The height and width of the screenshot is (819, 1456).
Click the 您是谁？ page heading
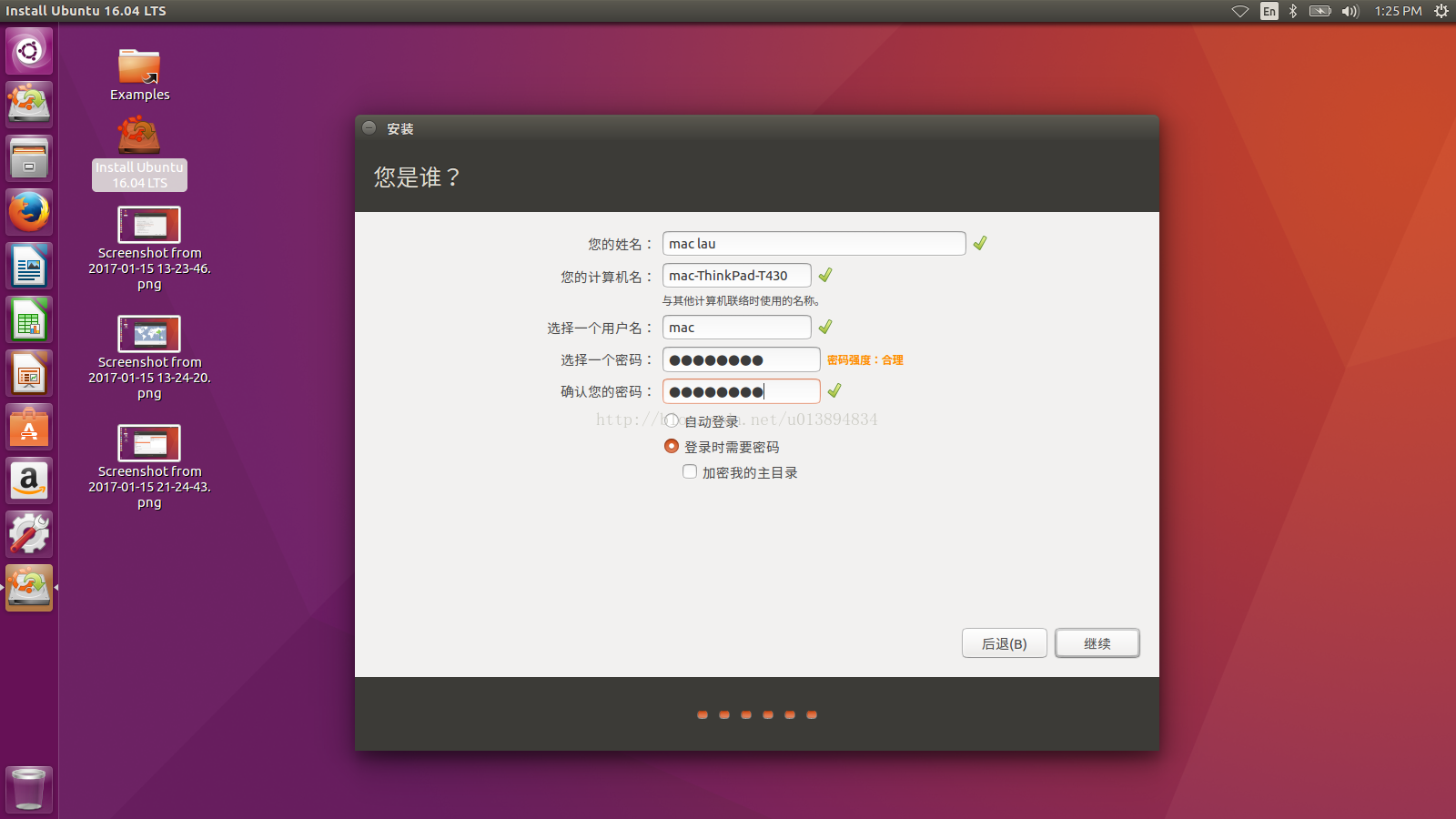[417, 177]
